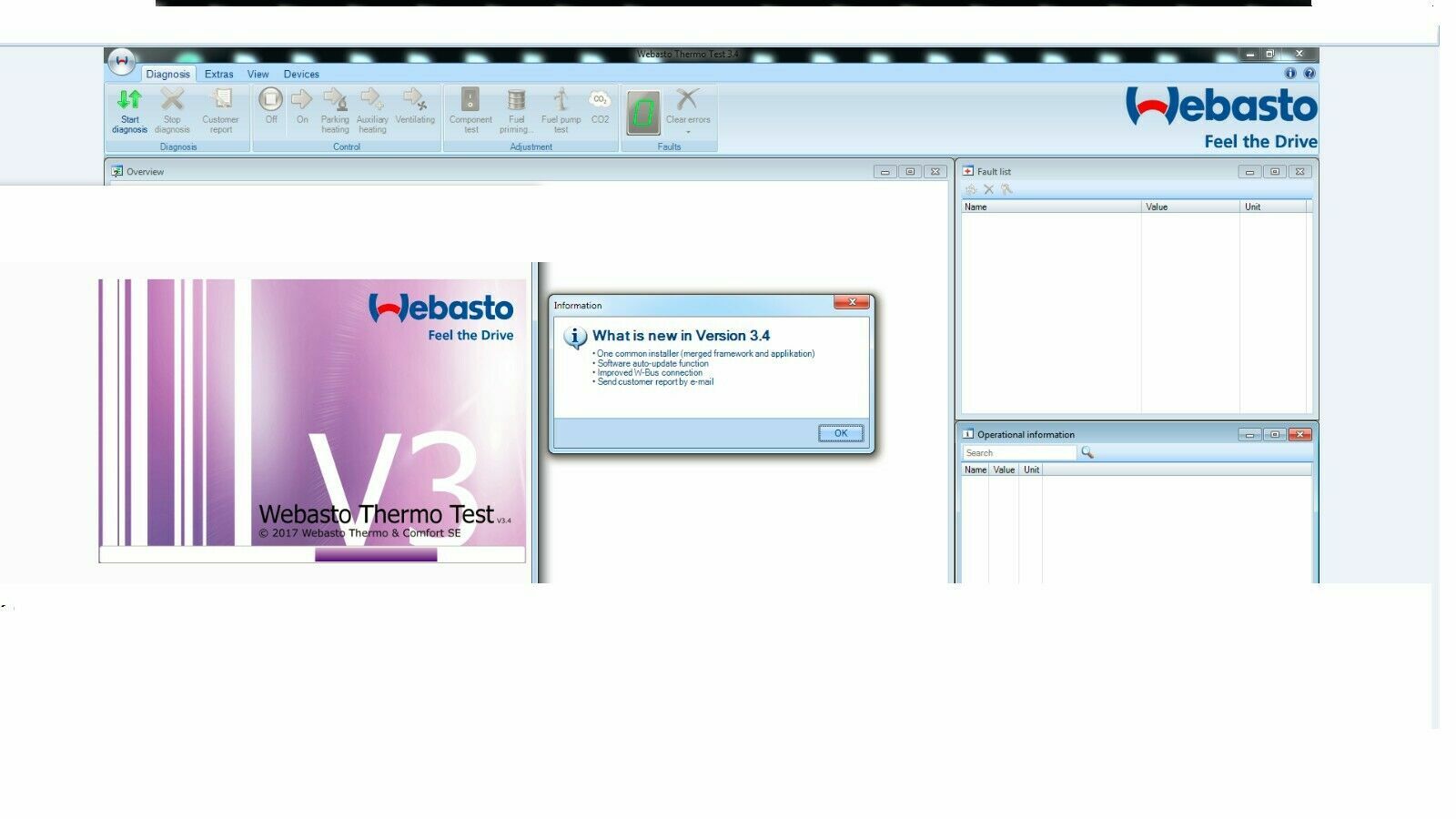The image size is (1456, 819).
Task: Close the Webasto Thermo Test main window
Action: pos(1299,55)
